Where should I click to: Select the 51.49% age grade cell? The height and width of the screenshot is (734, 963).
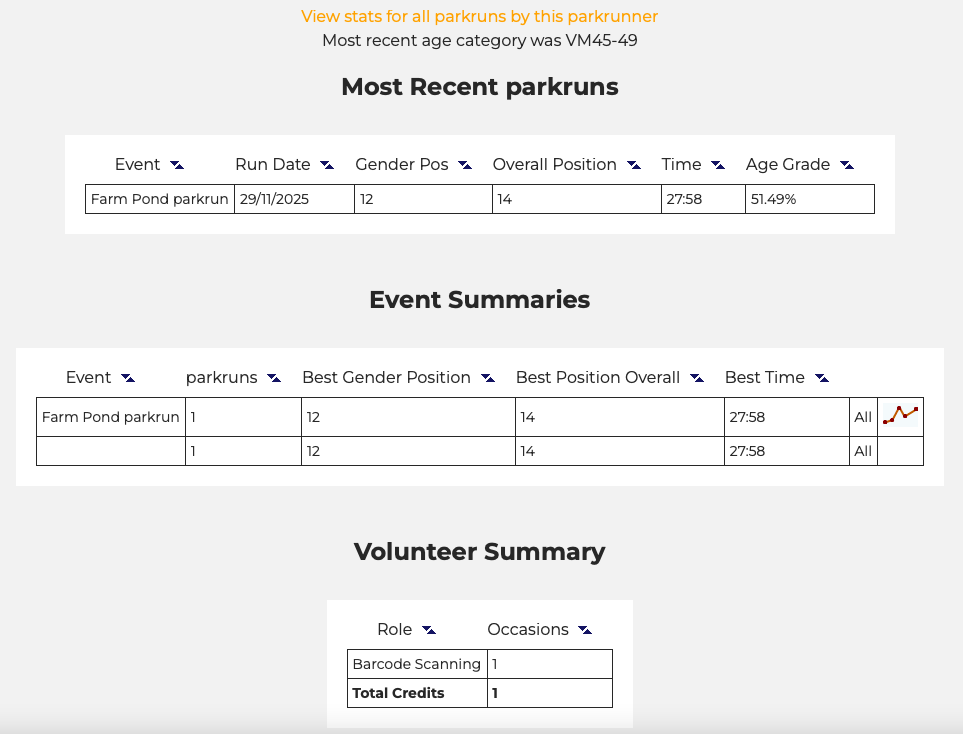[x=809, y=199]
